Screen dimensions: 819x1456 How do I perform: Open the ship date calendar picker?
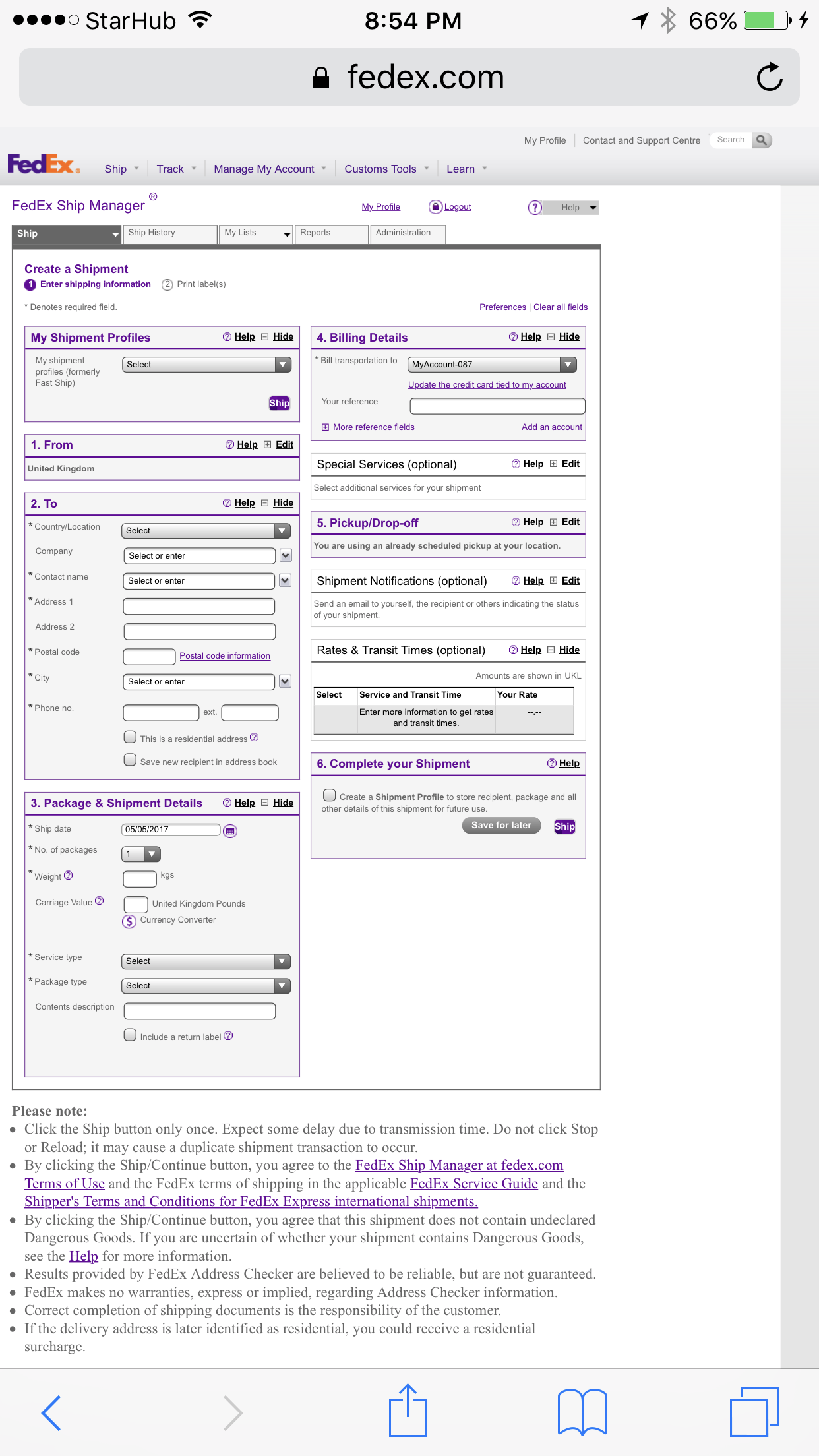click(230, 831)
